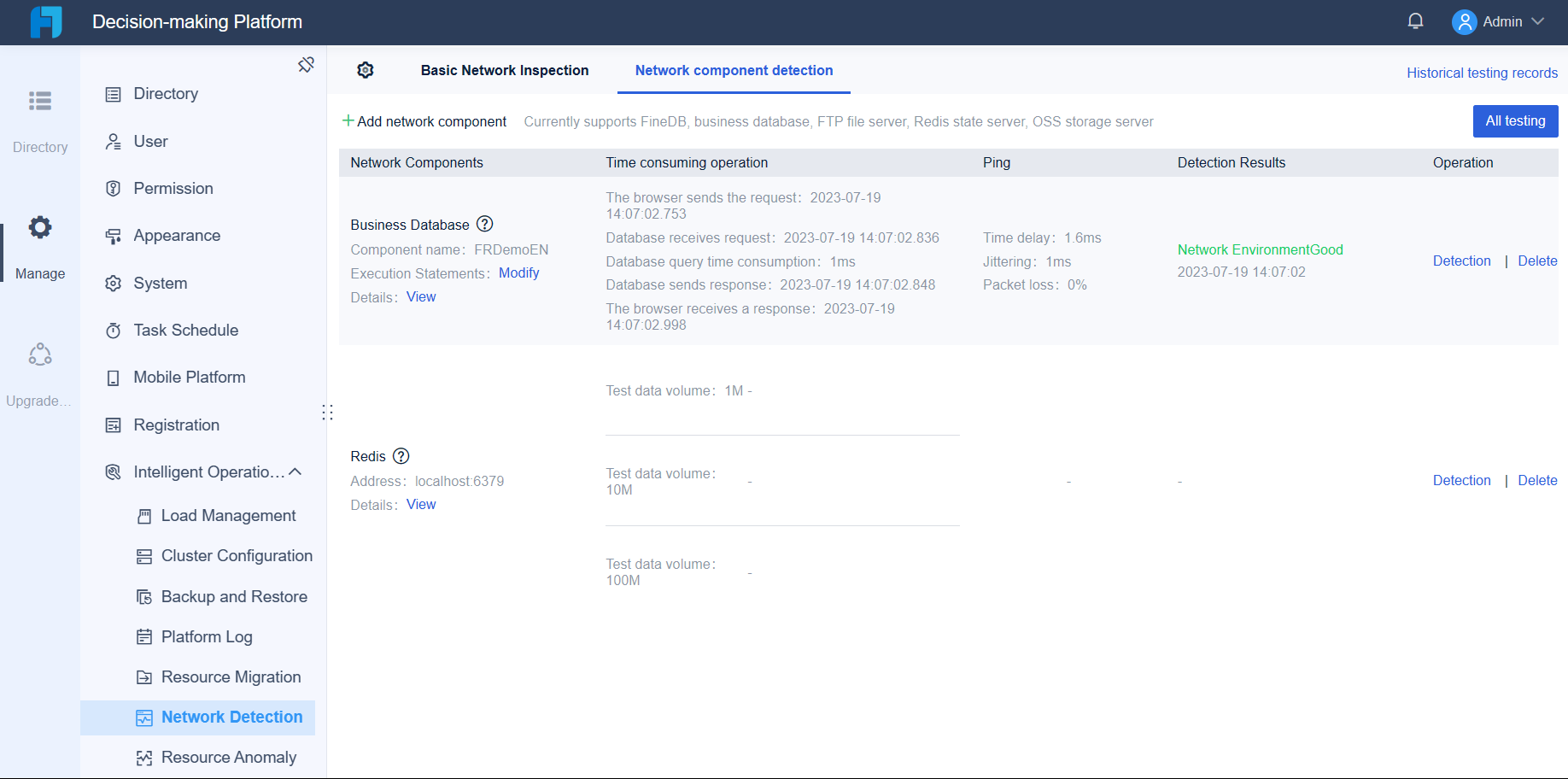Image resolution: width=1568 pixels, height=779 pixels.
Task: Click the Upgrade icon in the left rail
Action: click(39, 354)
